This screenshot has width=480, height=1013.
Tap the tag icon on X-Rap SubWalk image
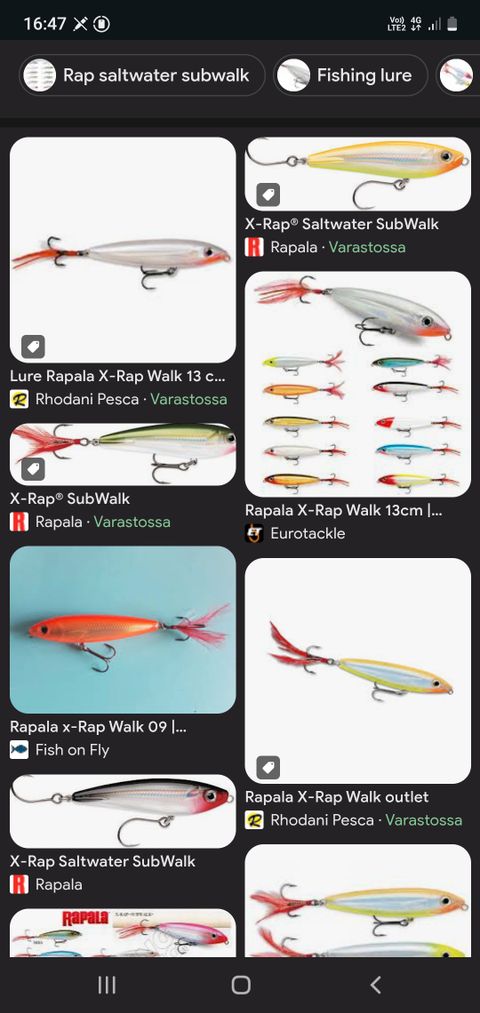pyautogui.click(x=33, y=469)
